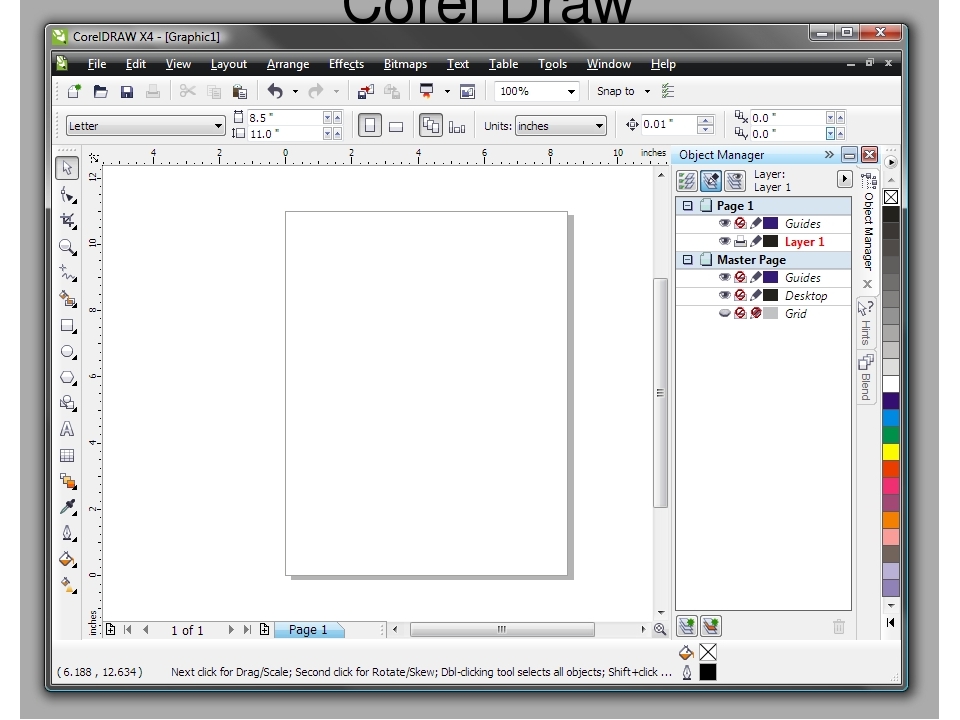Collapse the Page 1 tree node
Screen dimensions: 960x720
[x=688, y=206]
